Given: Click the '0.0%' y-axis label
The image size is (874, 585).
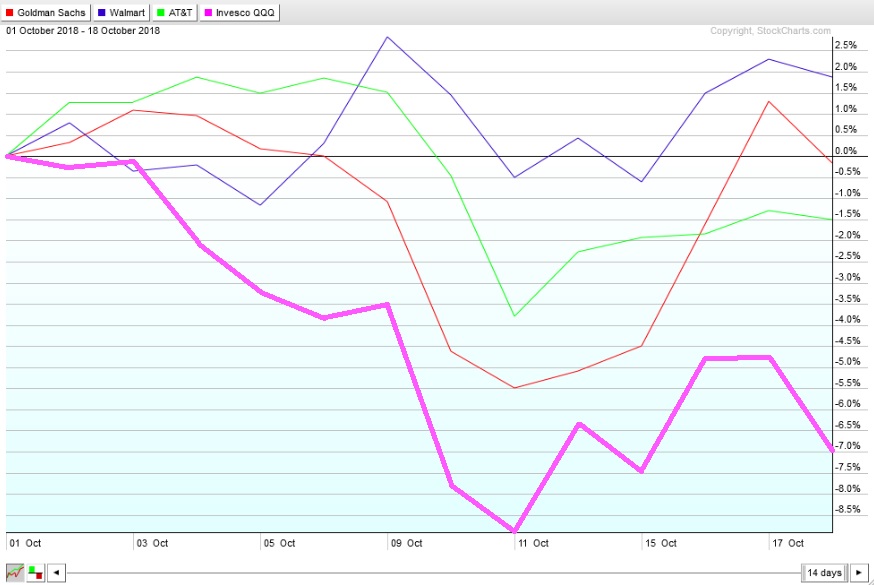Looking at the screenshot, I should pos(846,150).
